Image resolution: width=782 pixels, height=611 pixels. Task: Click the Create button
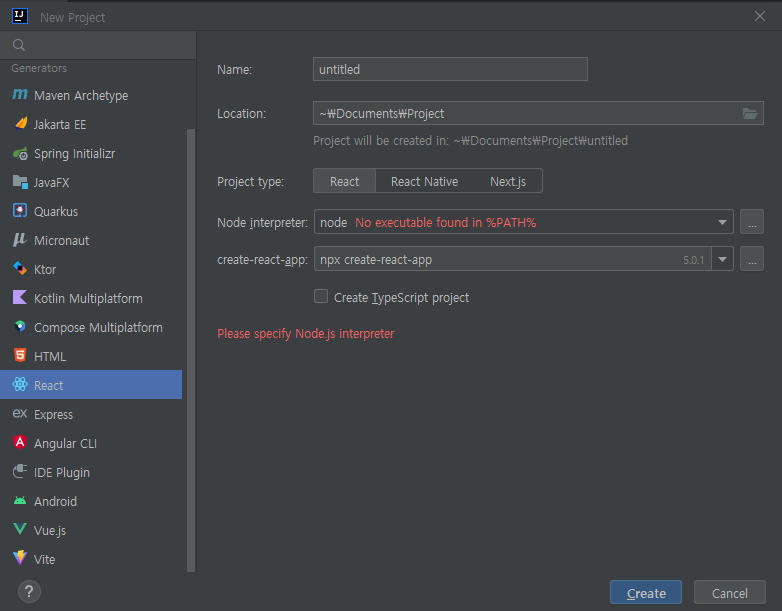[x=646, y=593]
